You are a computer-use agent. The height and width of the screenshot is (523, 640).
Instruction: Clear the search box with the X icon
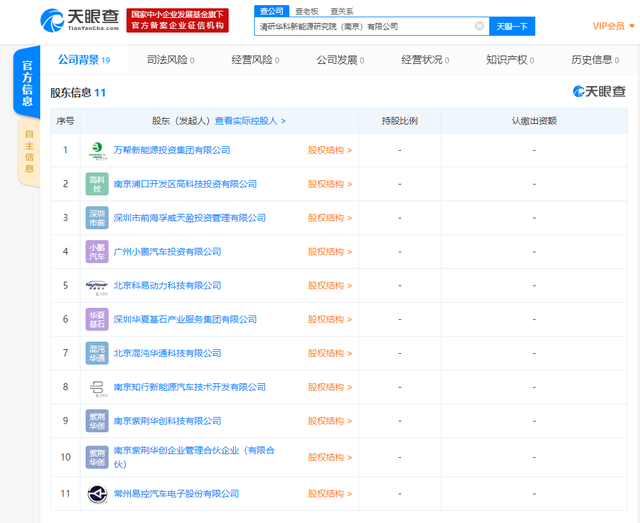pyautogui.click(x=479, y=26)
